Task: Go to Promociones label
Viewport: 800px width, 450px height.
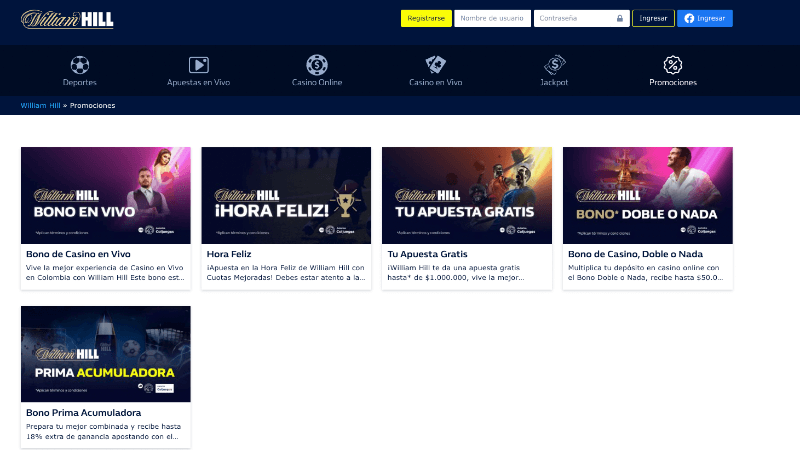Action: (x=673, y=82)
